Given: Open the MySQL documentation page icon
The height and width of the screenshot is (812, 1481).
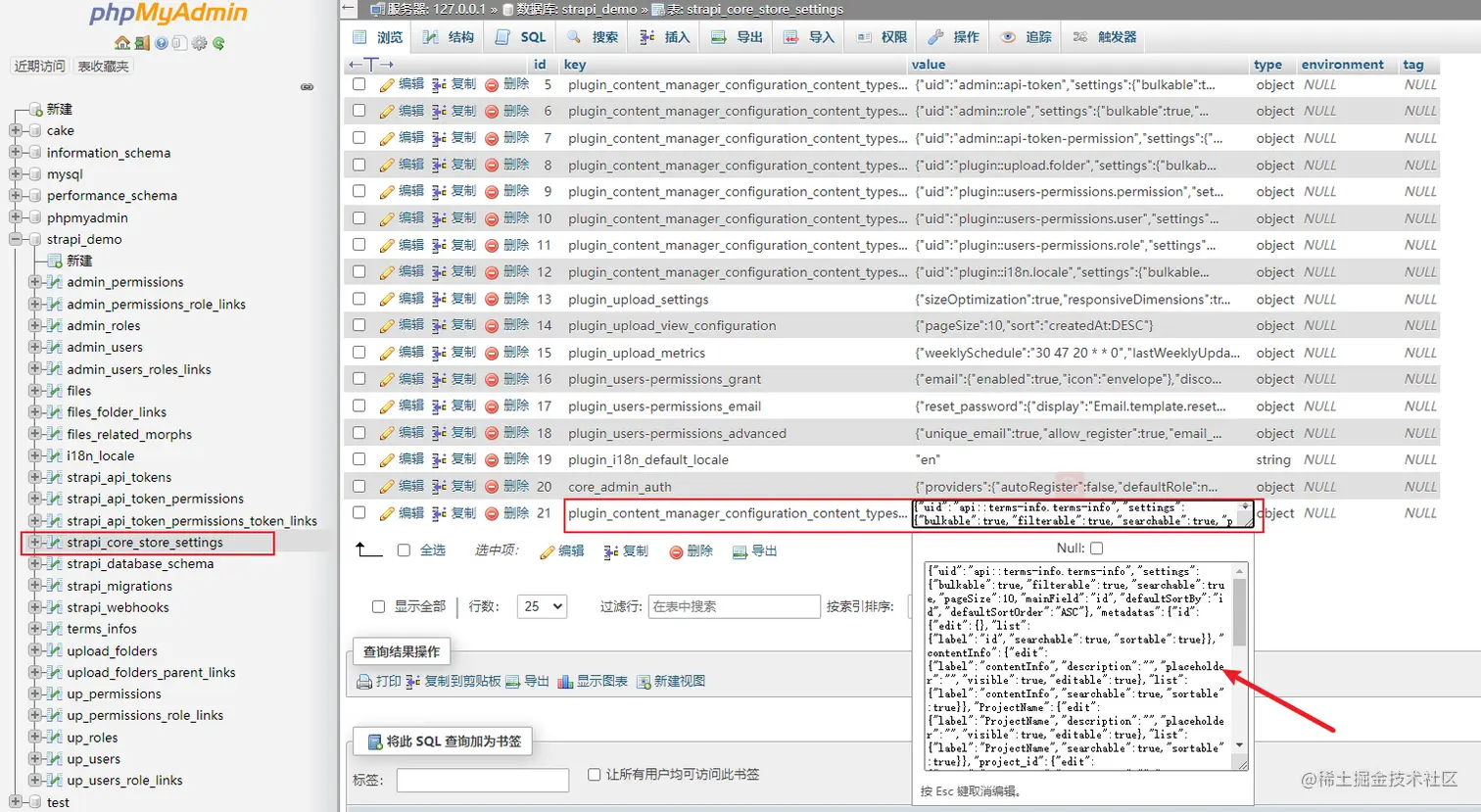Looking at the screenshot, I should (180, 43).
